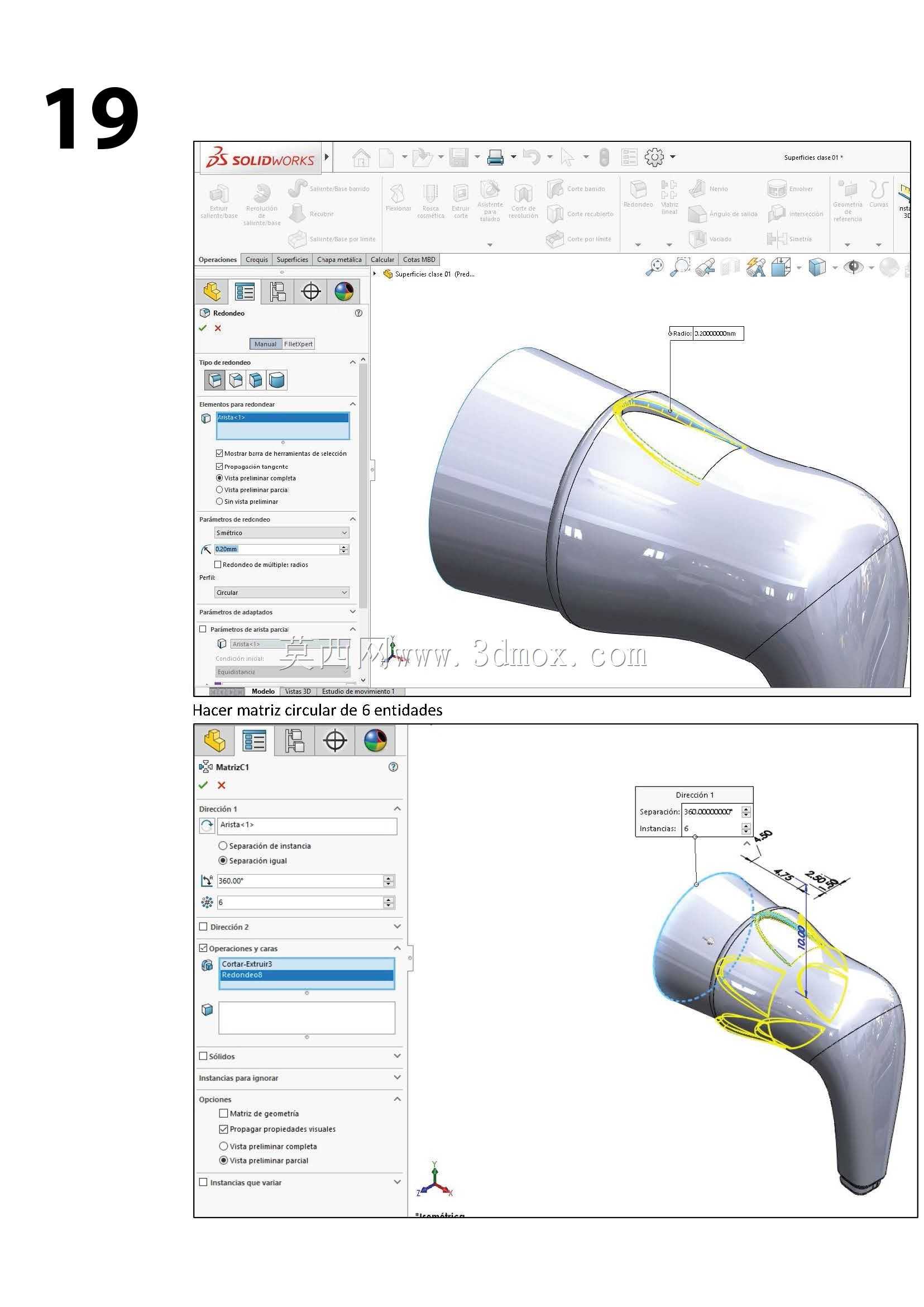Expand Instancias que variar section
Viewport: 924px width, 1307px height.
click(397, 1182)
